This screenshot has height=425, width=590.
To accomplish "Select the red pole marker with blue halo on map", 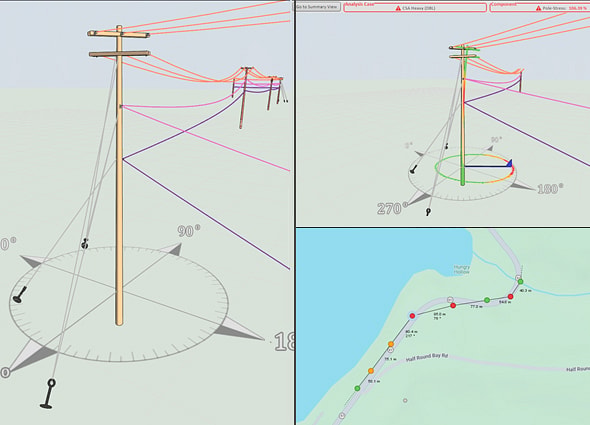I will tap(412, 316).
